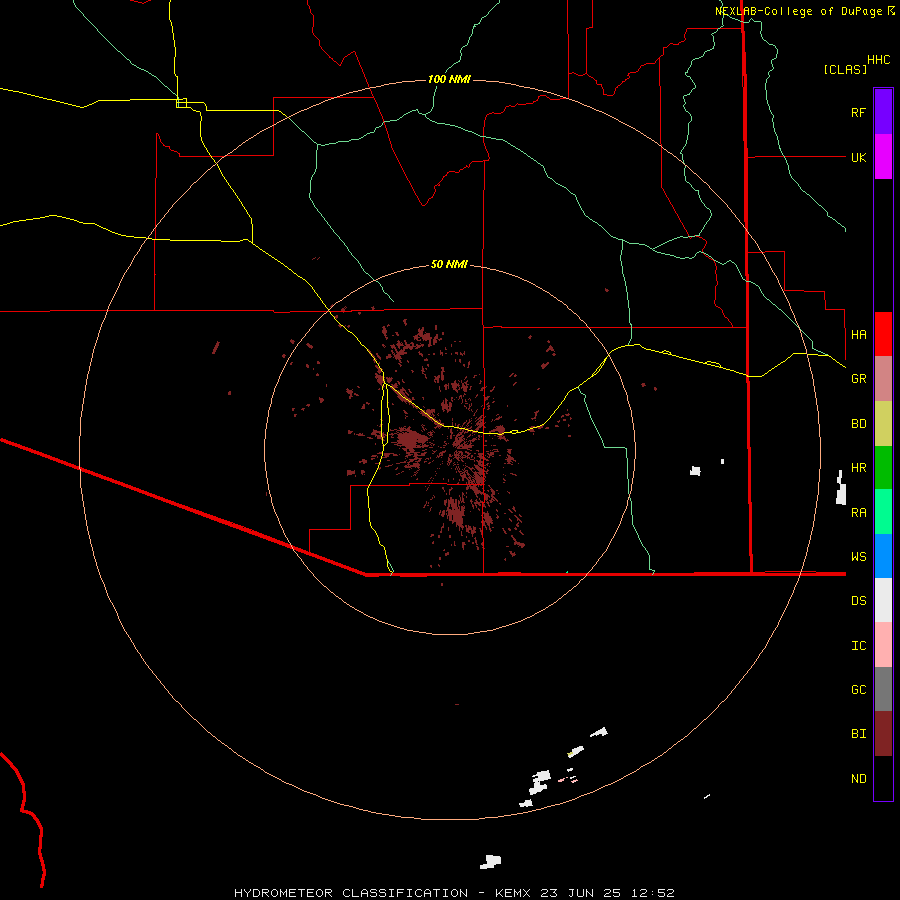Pick the RA mint-green legend swatch

pyautogui.click(x=883, y=512)
